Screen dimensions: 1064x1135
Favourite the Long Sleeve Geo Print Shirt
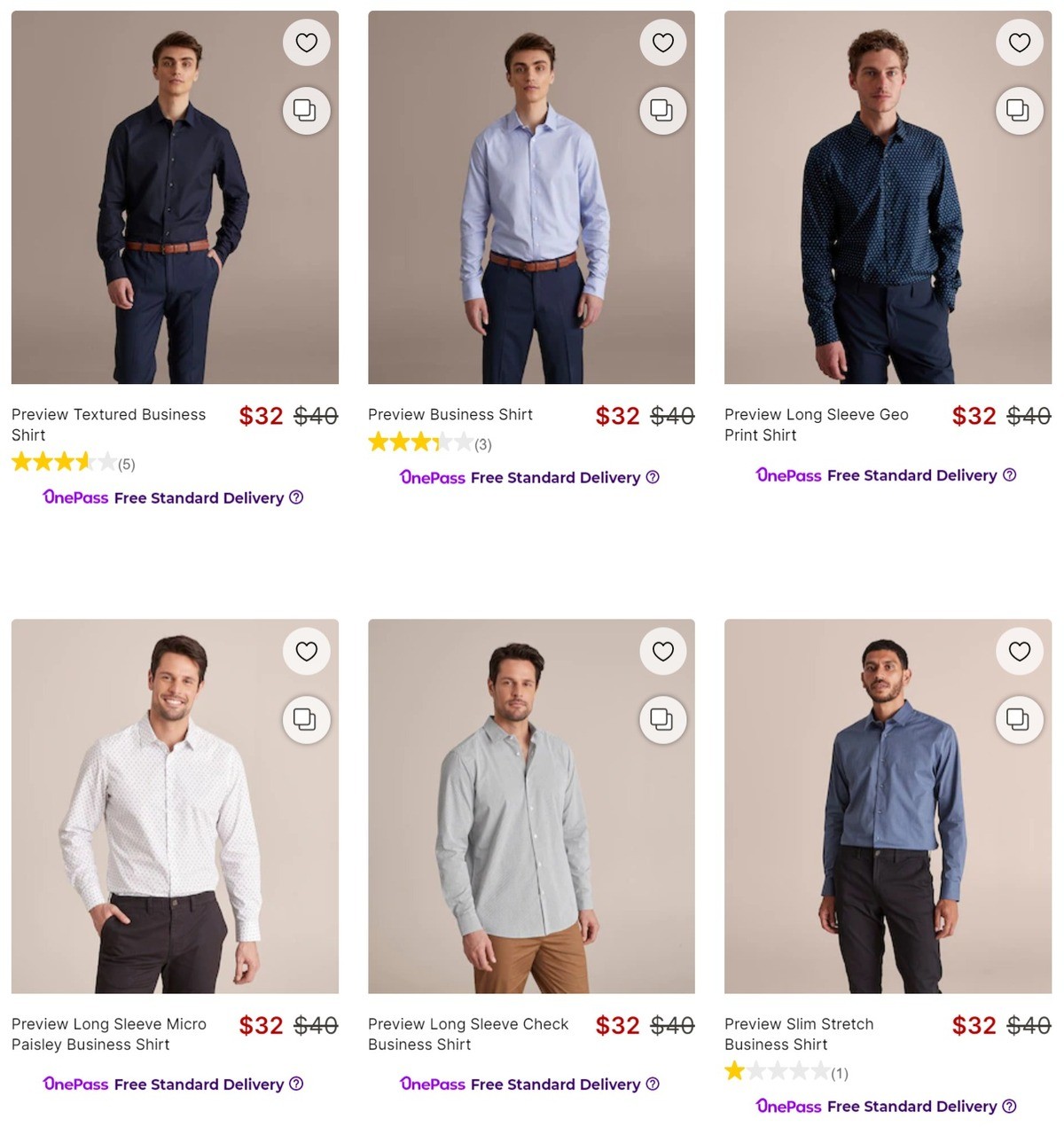coord(1020,42)
